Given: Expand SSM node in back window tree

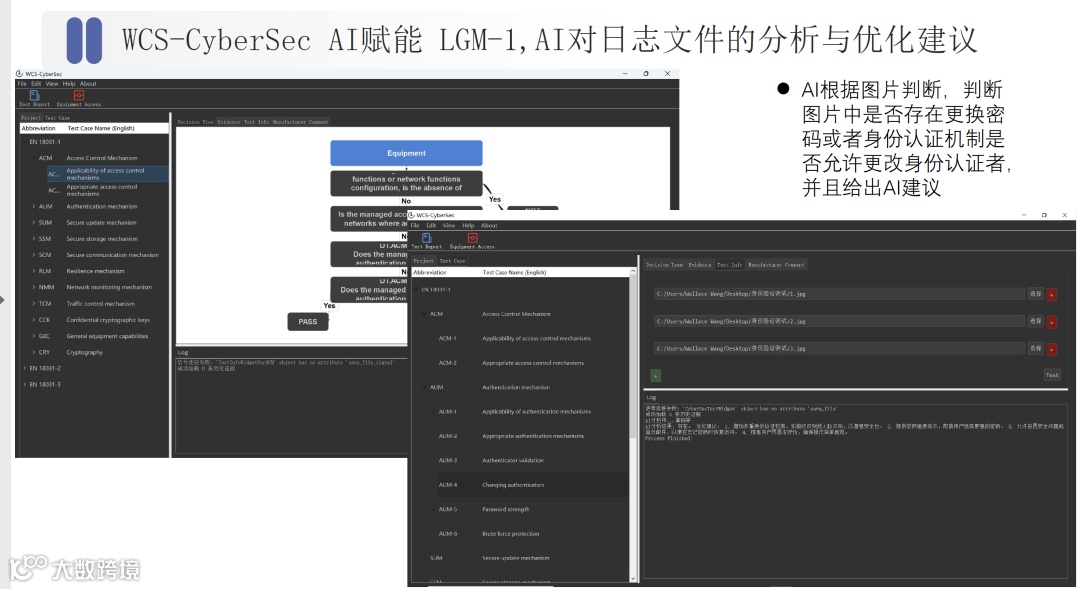Looking at the screenshot, I should coord(34,239).
